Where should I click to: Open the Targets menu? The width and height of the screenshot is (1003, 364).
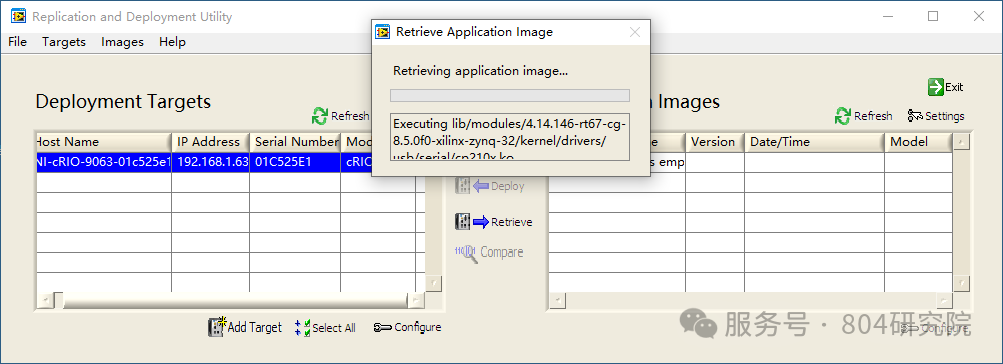point(64,42)
